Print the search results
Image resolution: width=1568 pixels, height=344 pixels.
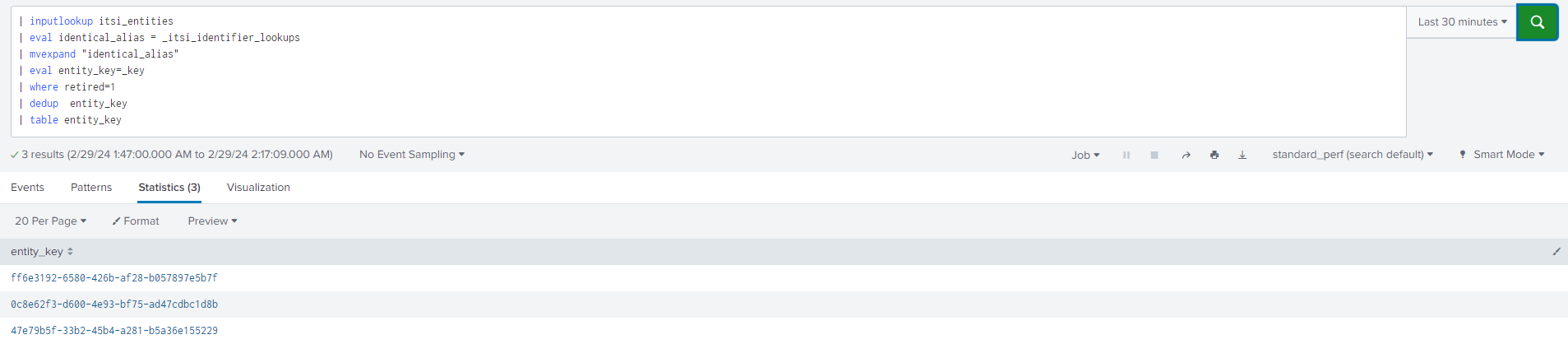[1214, 155]
